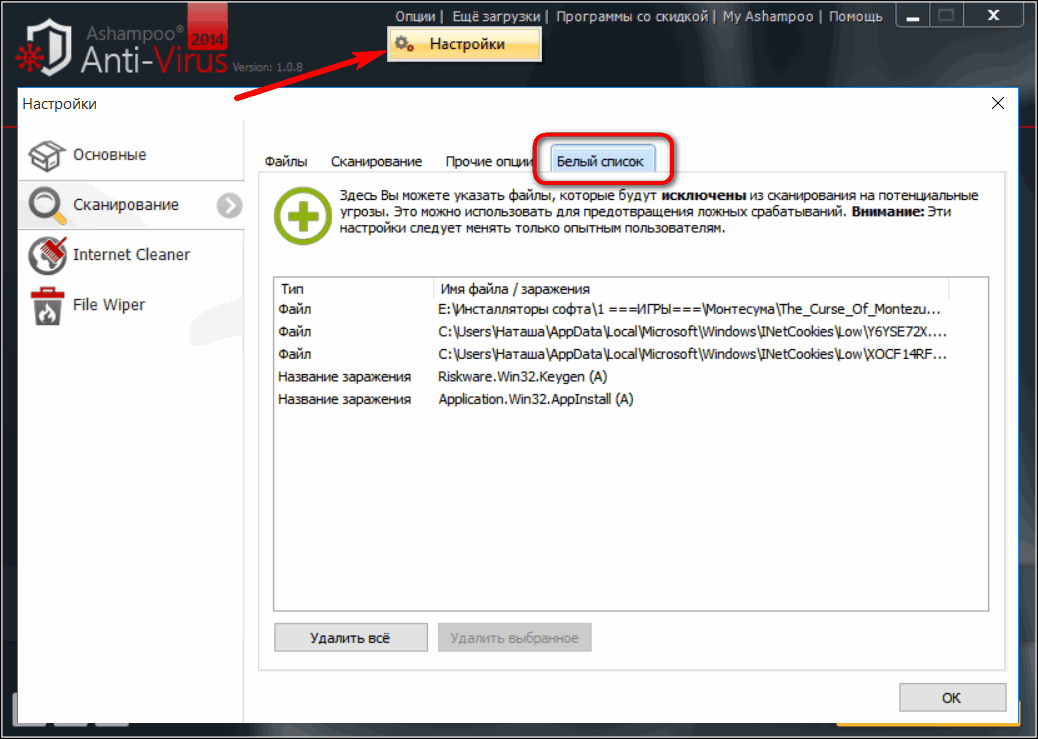
Task: Click the gear icon on Настройки button
Action: (x=404, y=44)
